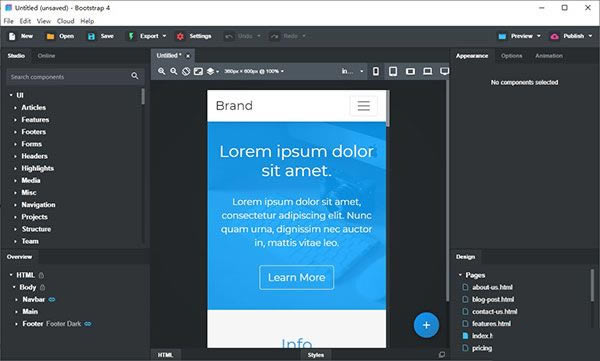The width and height of the screenshot is (600, 361).
Task: Click the Brand link in preview
Action: (234, 106)
